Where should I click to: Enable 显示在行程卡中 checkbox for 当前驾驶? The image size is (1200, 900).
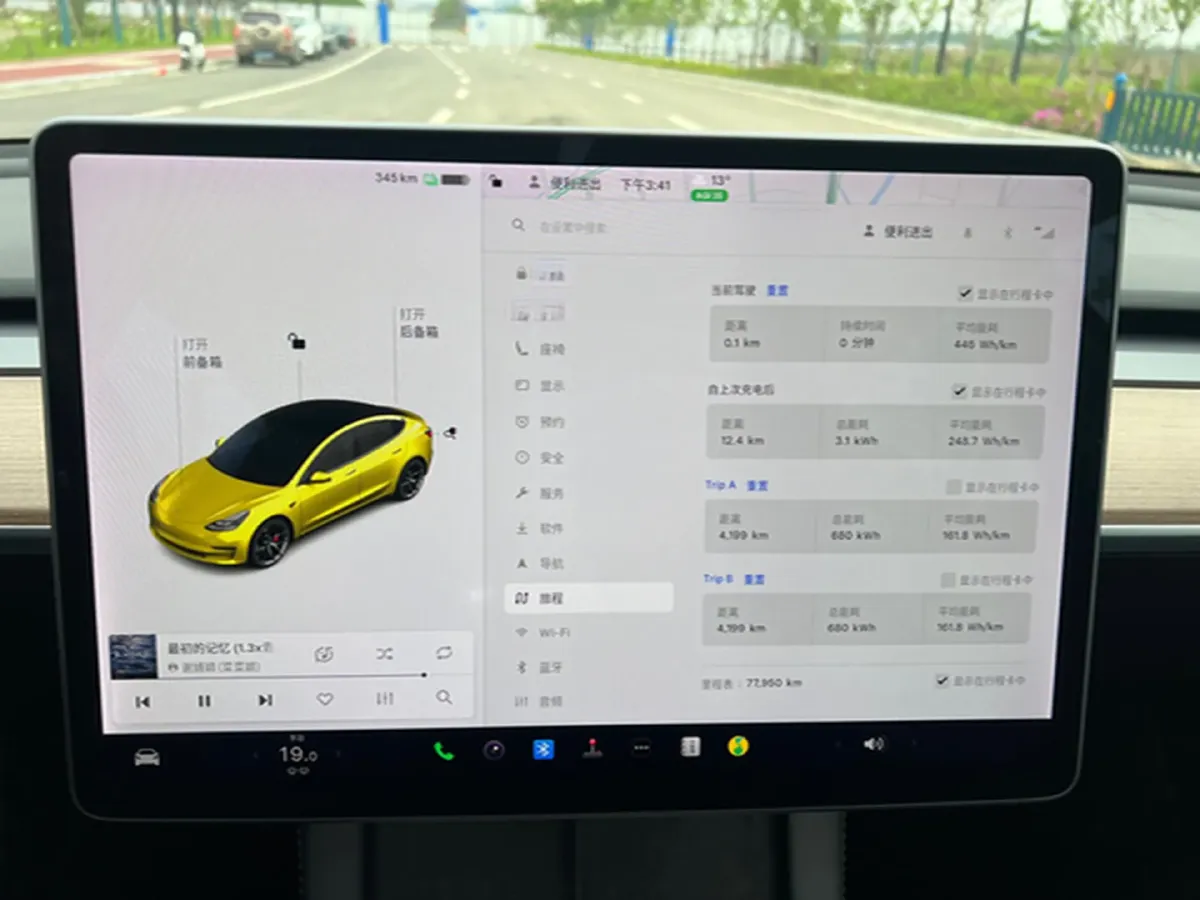point(964,293)
